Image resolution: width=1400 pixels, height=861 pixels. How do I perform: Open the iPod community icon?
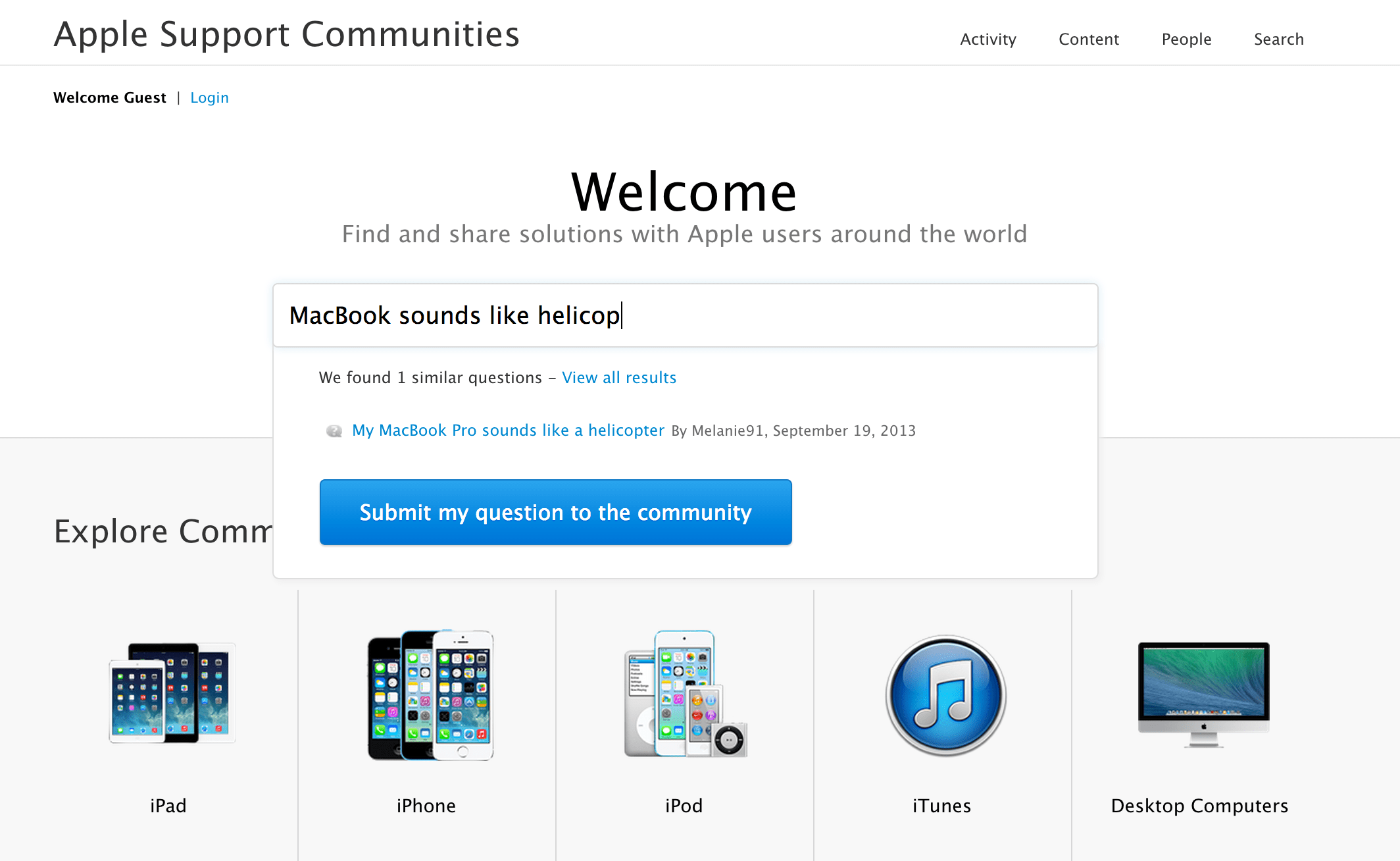click(x=684, y=698)
